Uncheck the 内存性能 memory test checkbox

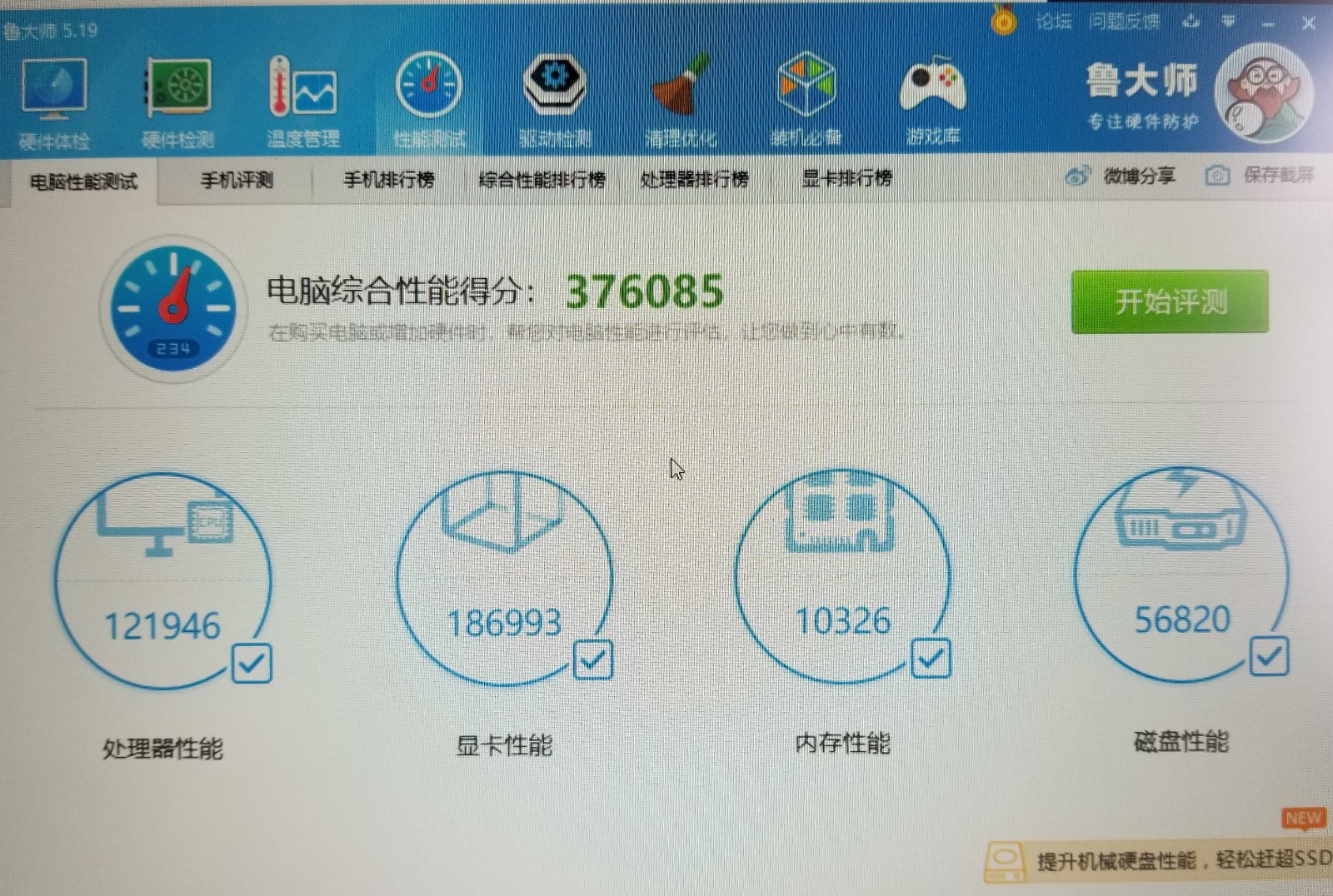(931, 659)
